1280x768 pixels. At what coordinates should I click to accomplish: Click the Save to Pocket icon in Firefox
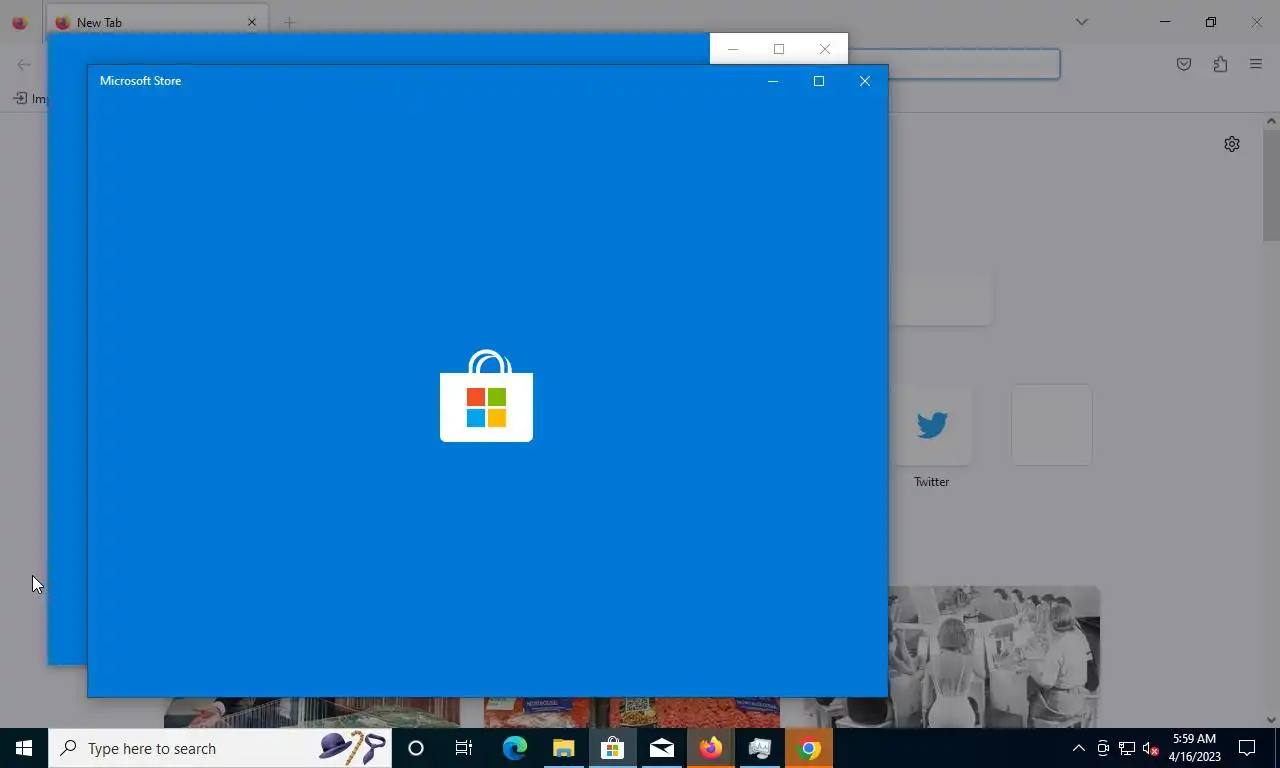pos(1184,64)
